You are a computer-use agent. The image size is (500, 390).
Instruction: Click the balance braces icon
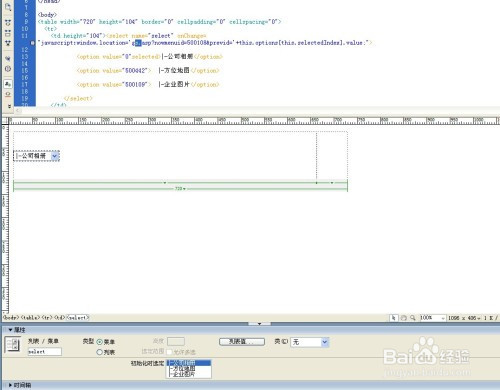[8, 69]
